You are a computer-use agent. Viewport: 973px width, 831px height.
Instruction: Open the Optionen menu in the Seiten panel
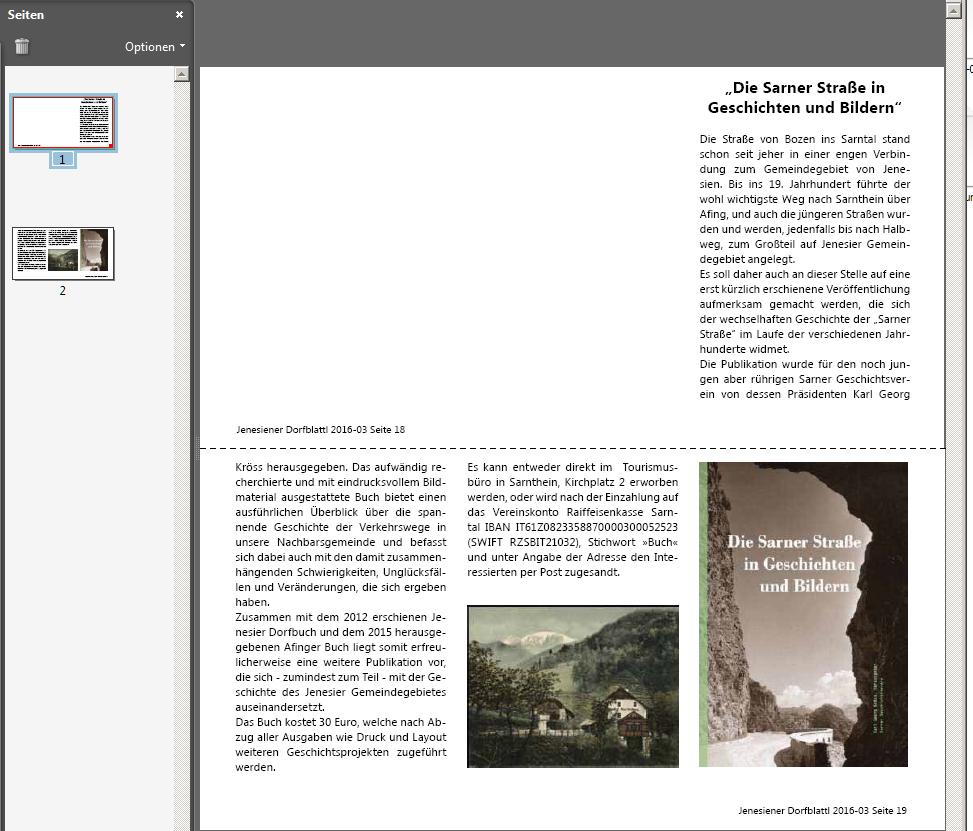click(152, 46)
